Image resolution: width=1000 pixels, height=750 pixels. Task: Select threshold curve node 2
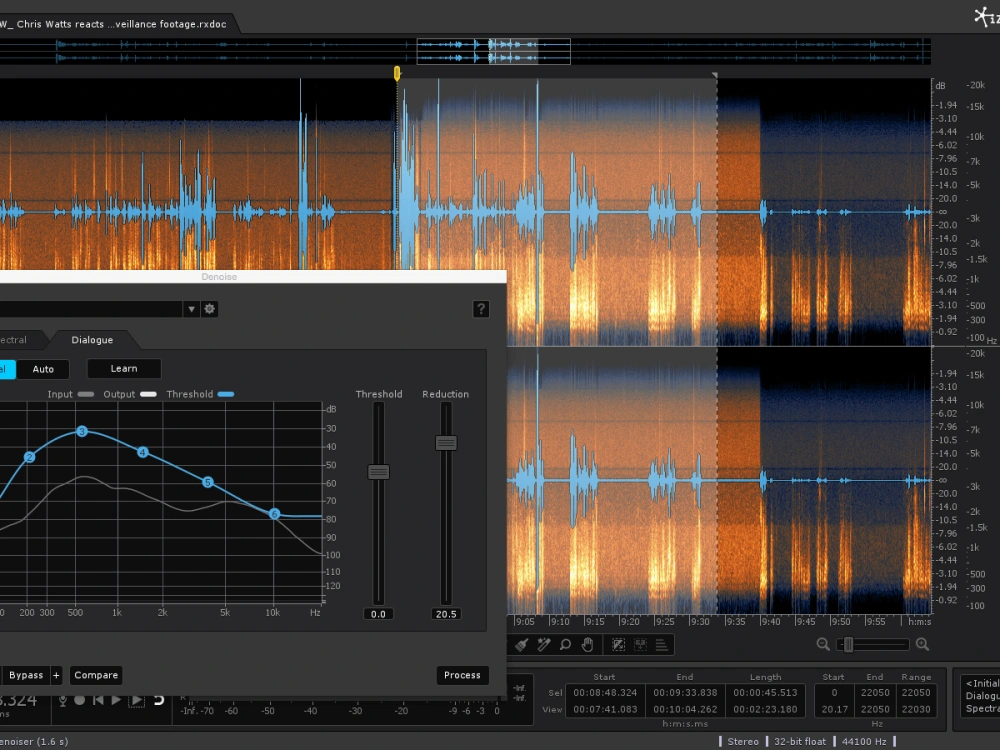(29, 457)
